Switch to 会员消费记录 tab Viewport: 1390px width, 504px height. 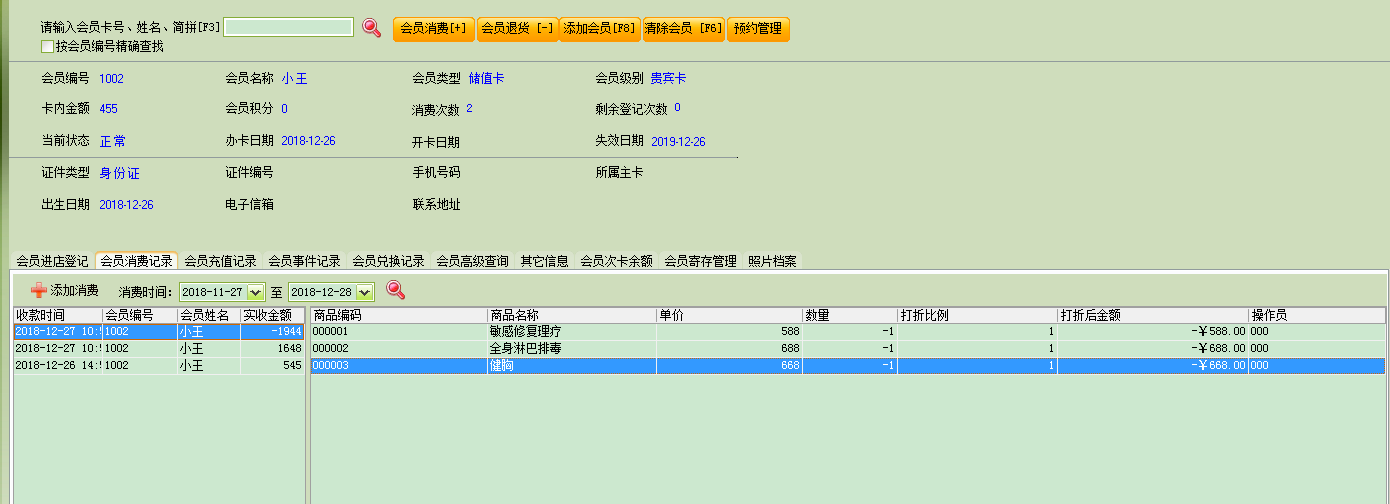[136, 261]
